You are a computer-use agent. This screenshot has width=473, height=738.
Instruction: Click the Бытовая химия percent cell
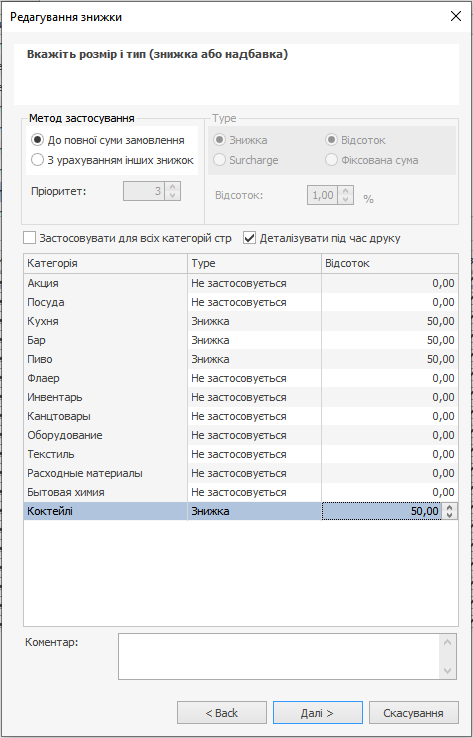390,492
